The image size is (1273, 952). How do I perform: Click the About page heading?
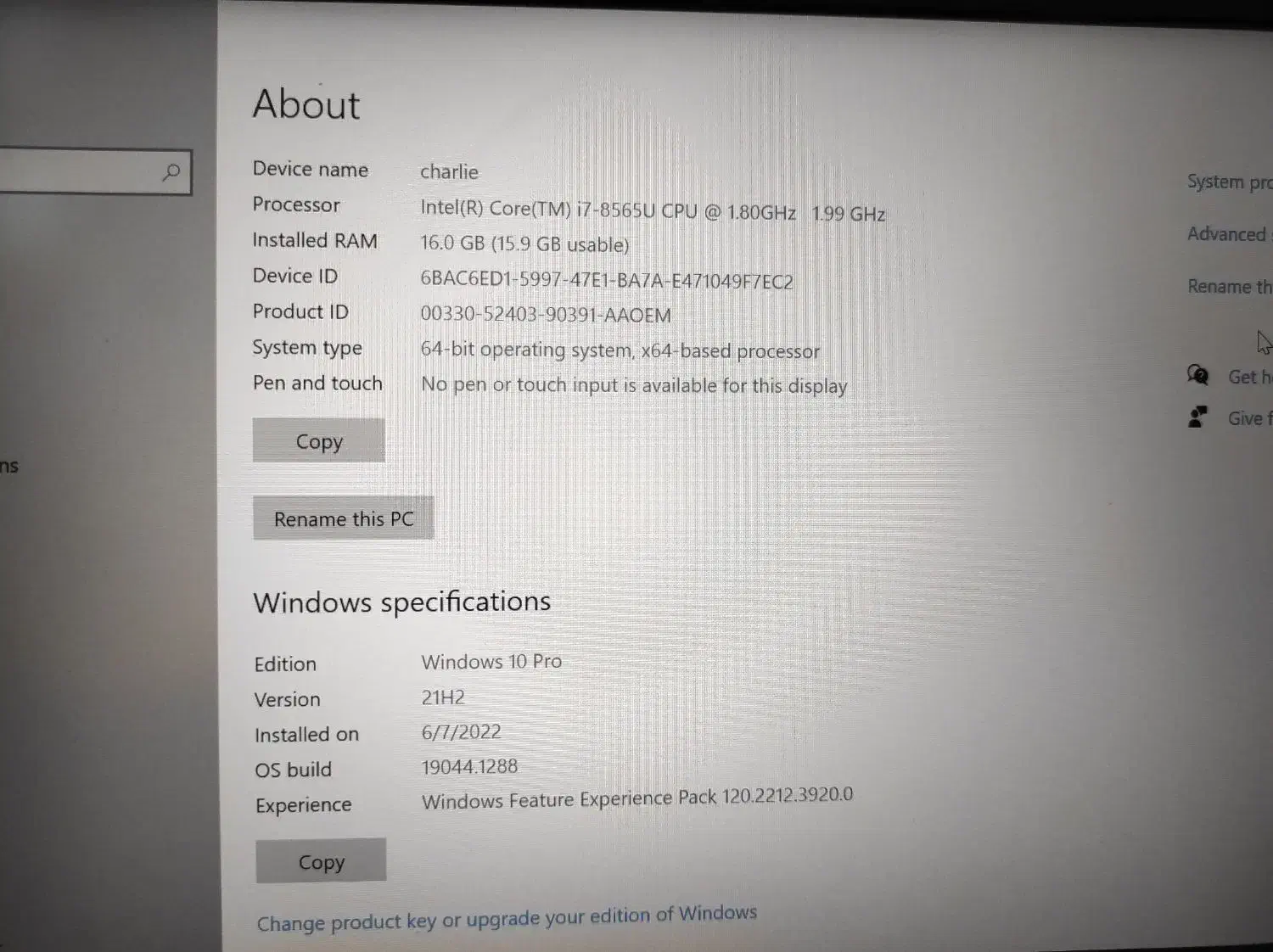(306, 104)
